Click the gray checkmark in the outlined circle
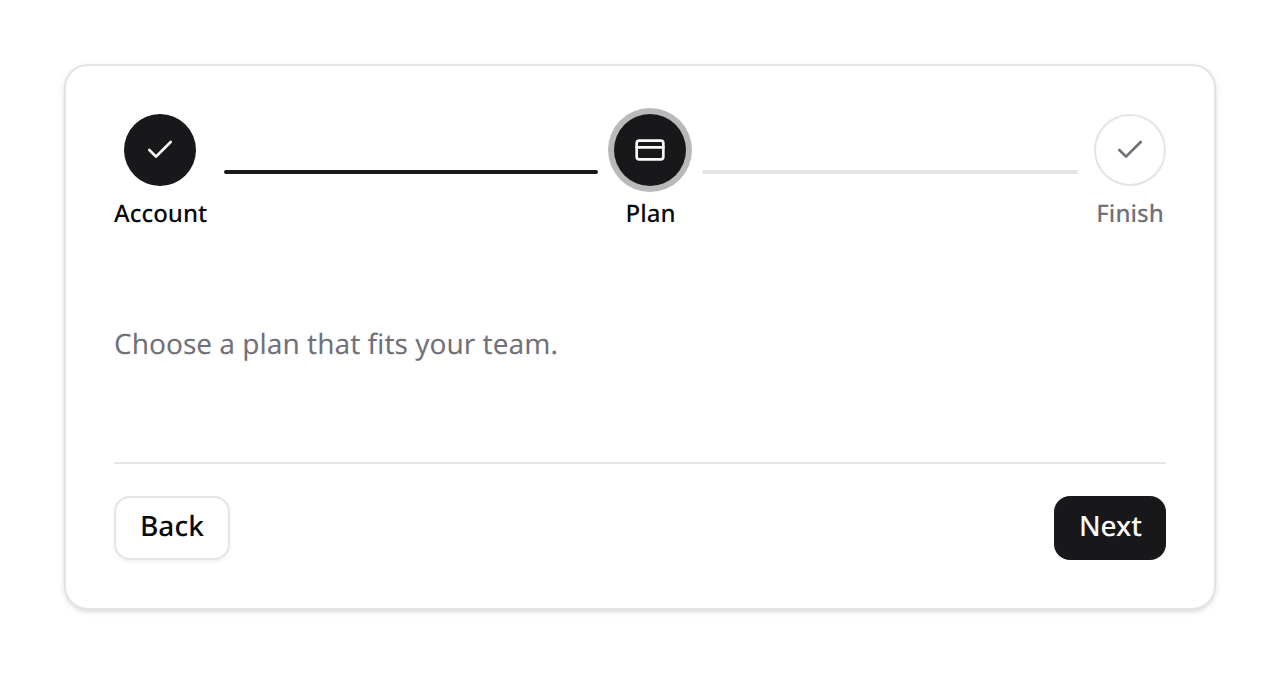The image size is (1280, 674). tap(1130, 150)
